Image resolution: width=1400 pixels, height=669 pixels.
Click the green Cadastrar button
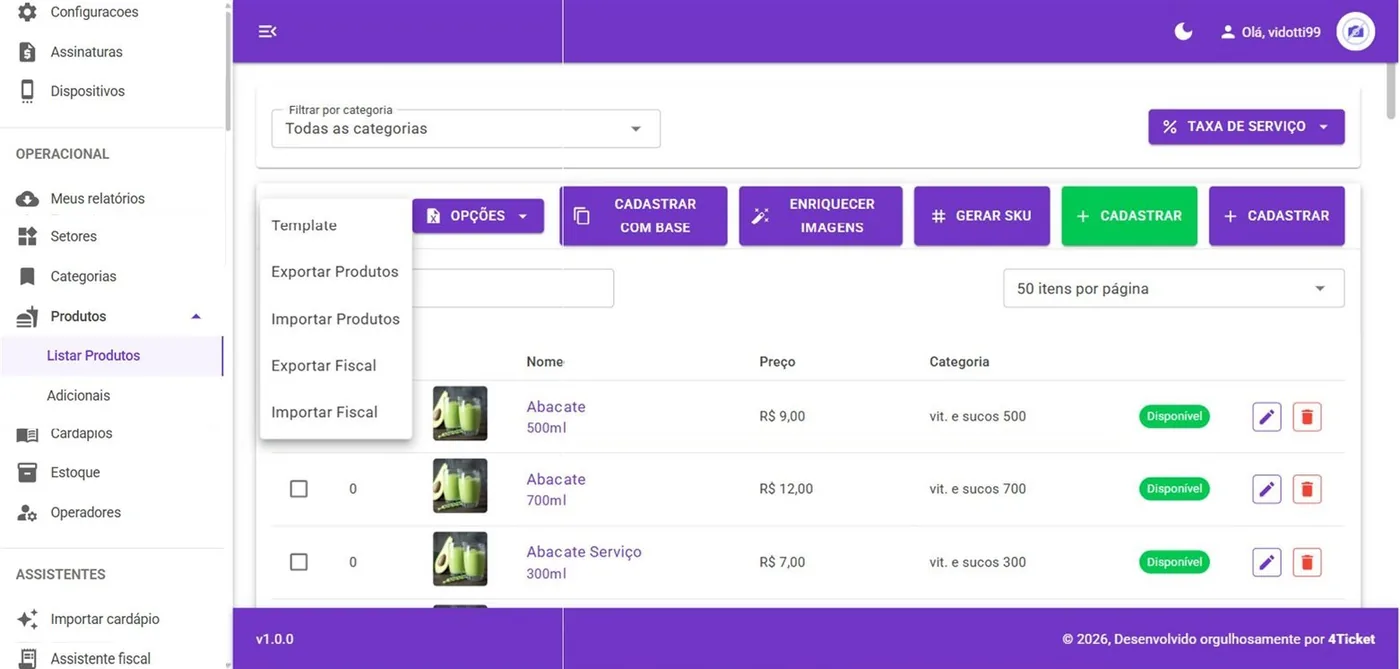tap(1129, 216)
